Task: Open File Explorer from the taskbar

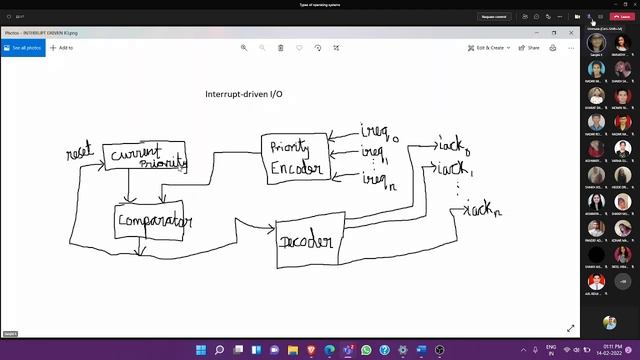Action: pyautogui.click(x=293, y=350)
